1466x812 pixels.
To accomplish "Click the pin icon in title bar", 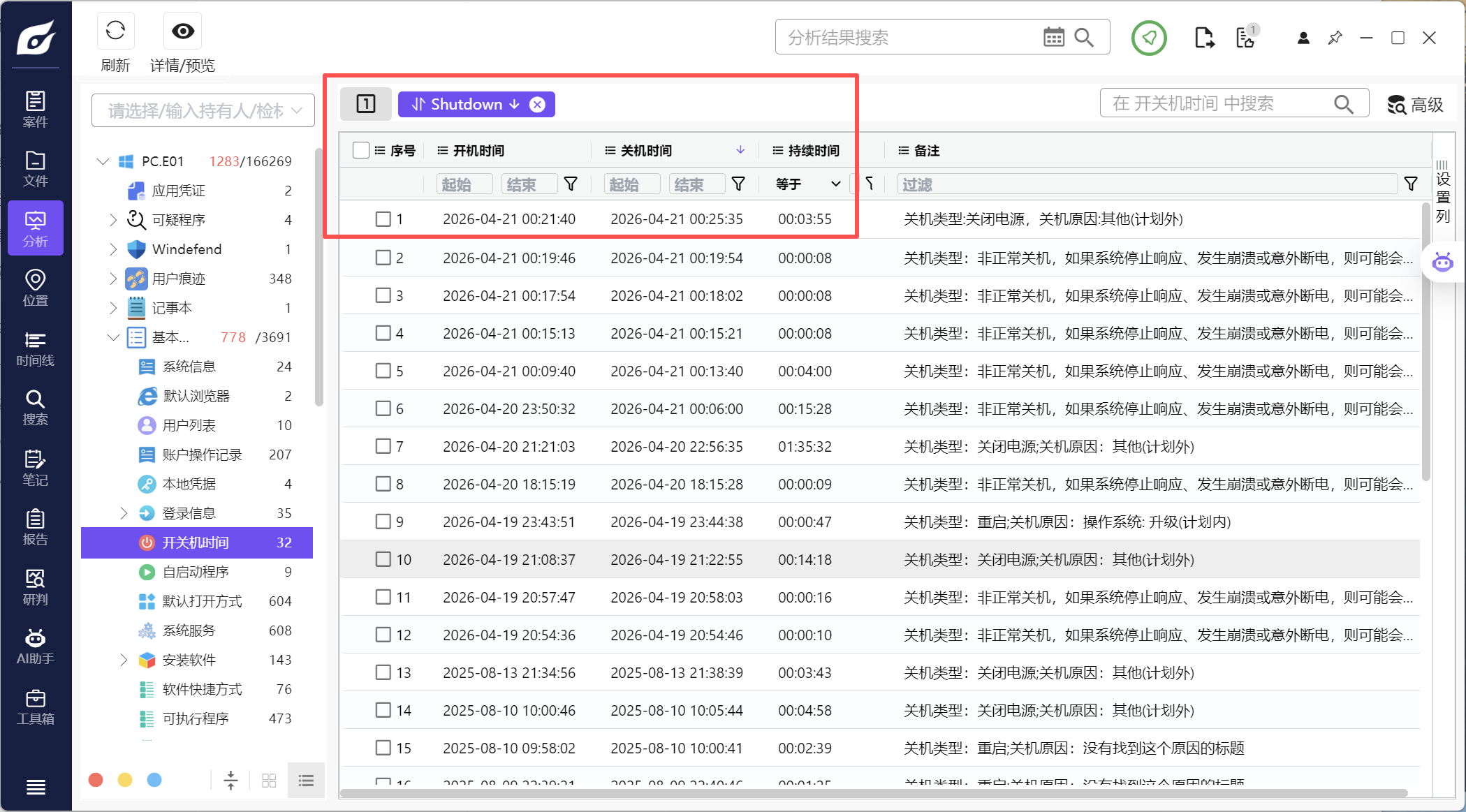I will click(x=1335, y=38).
